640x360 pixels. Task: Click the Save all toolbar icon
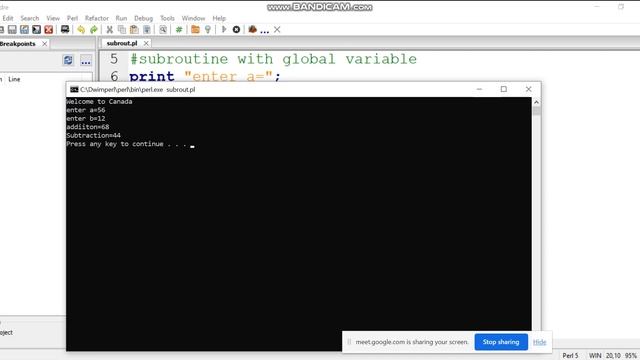tap(36, 29)
